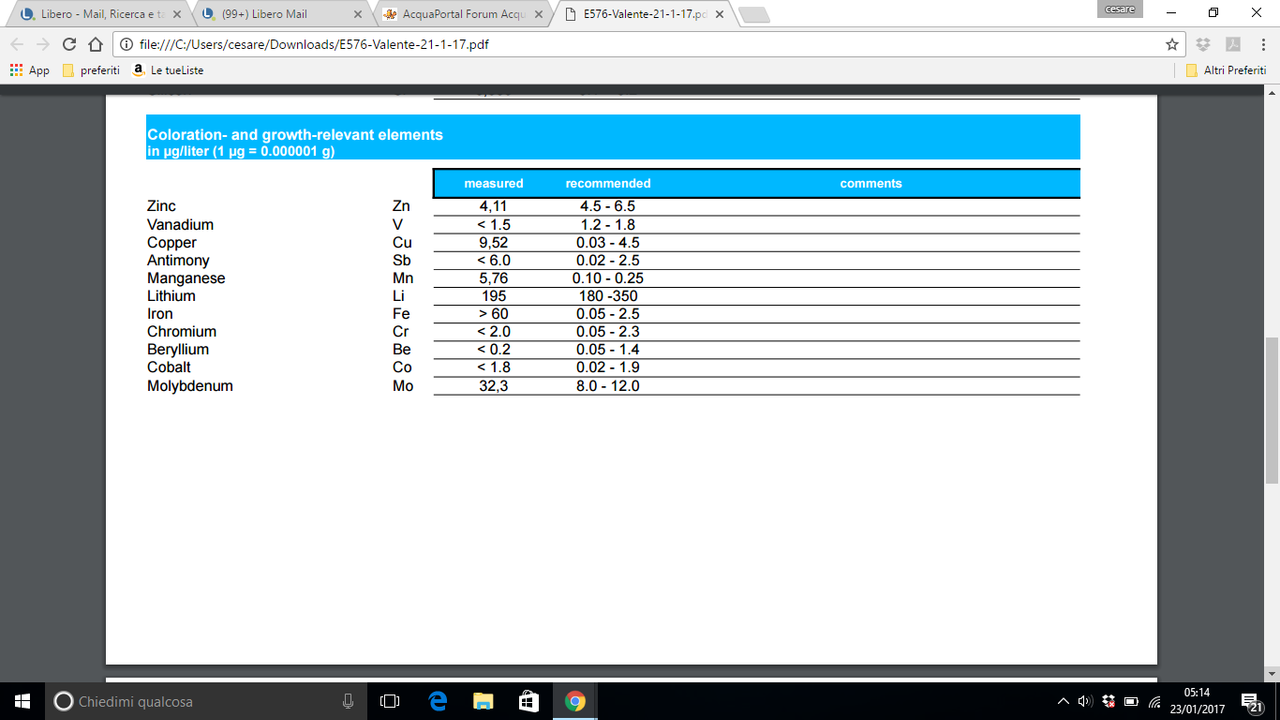Go to the browser home page

click(x=94, y=44)
